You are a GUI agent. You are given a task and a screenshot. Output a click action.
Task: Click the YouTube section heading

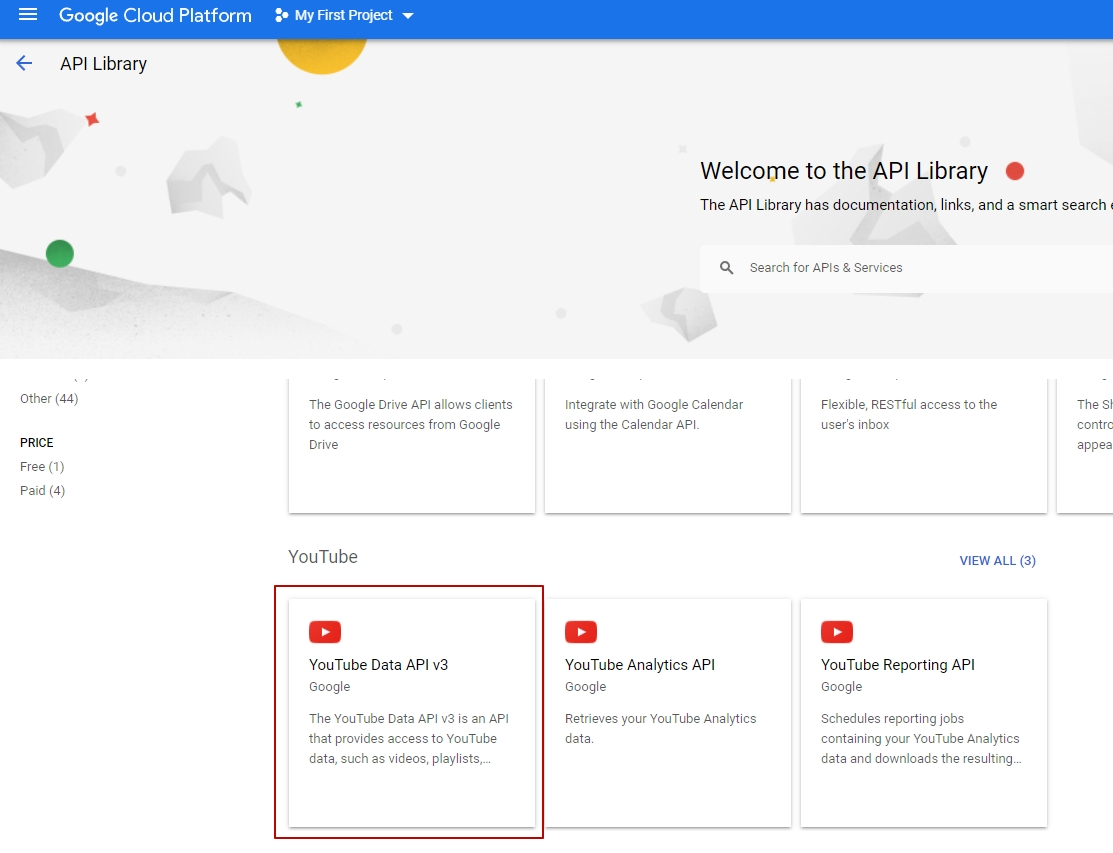pos(323,557)
